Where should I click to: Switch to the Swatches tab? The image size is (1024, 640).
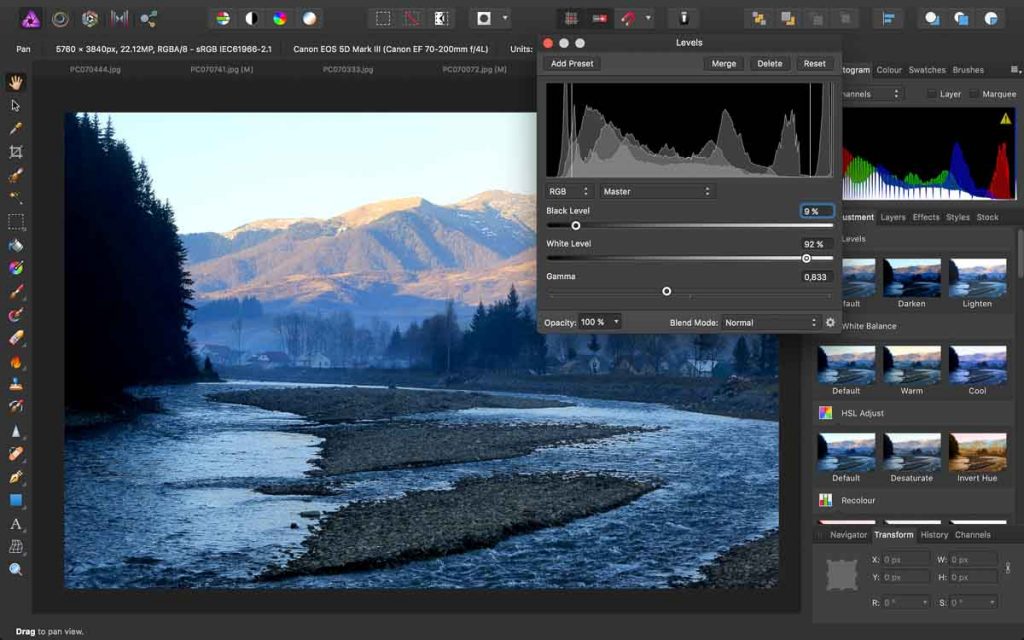(x=927, y=70)
